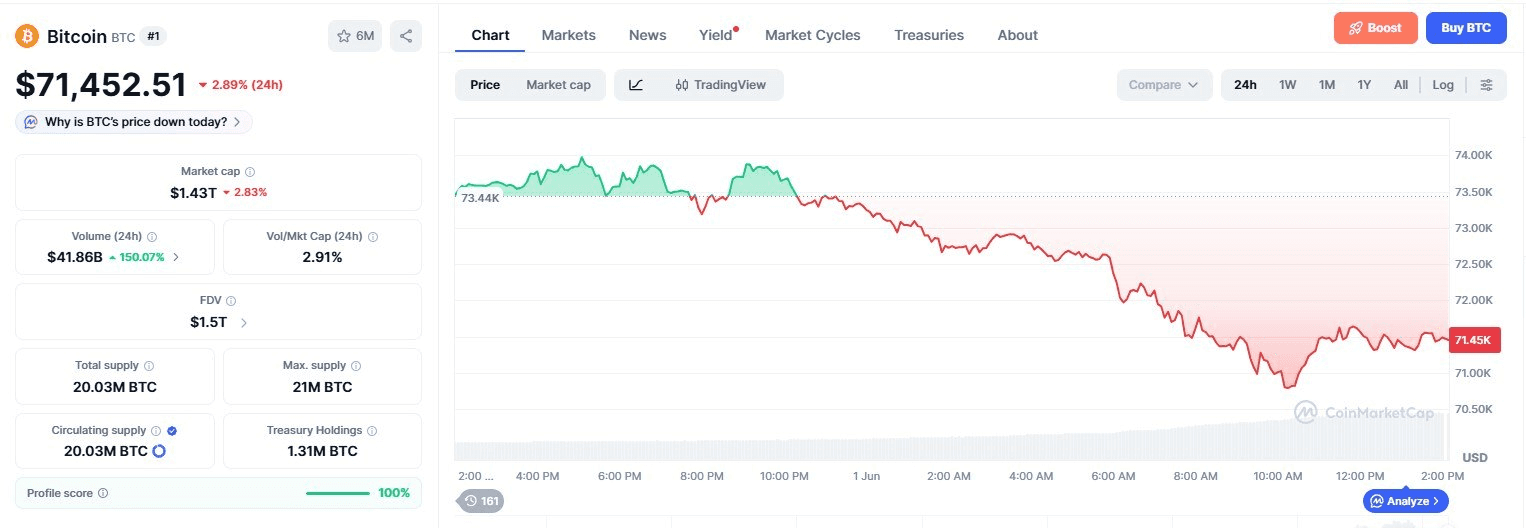The image size is (1526, 528).
Task: Expand the FDV details chevron
Action: pyautogui.click(x=244, y=322)
